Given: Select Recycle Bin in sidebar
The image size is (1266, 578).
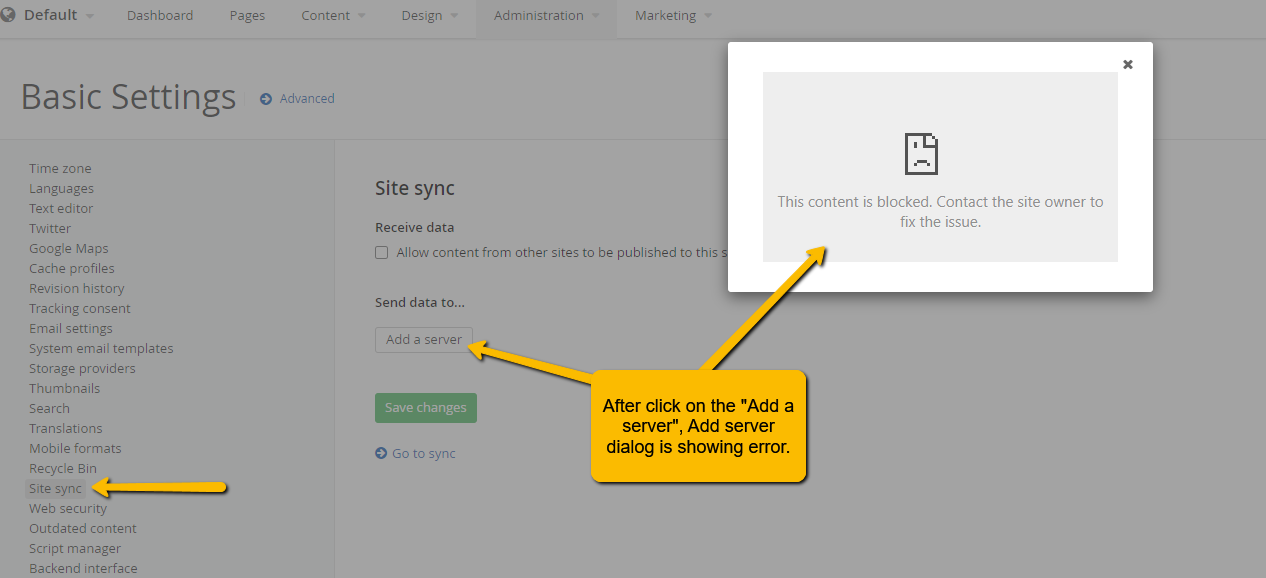Looking at the screenshot, I should (63, 469).
